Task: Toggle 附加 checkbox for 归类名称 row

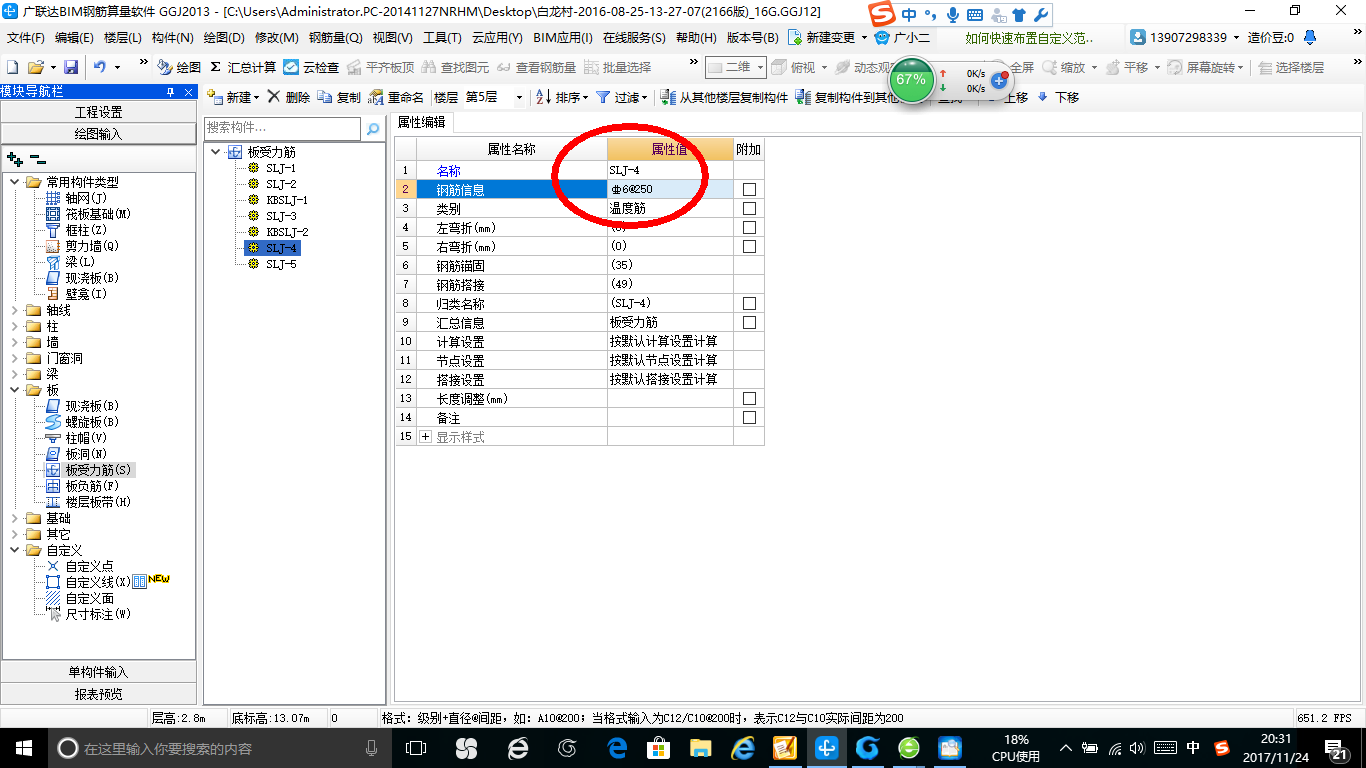Action: pos(749,303)
